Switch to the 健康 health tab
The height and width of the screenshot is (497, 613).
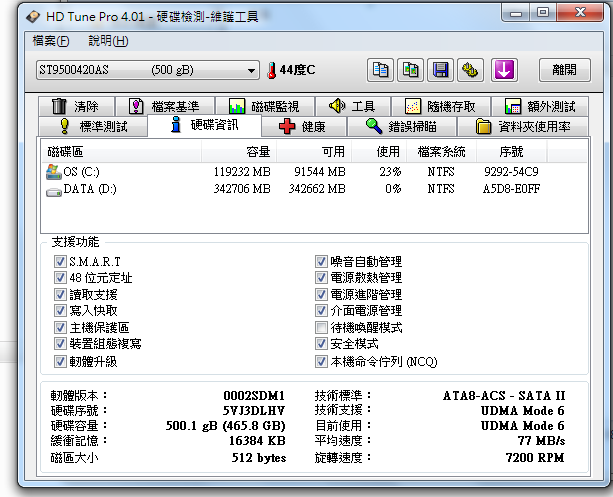(x=304, y=126)
